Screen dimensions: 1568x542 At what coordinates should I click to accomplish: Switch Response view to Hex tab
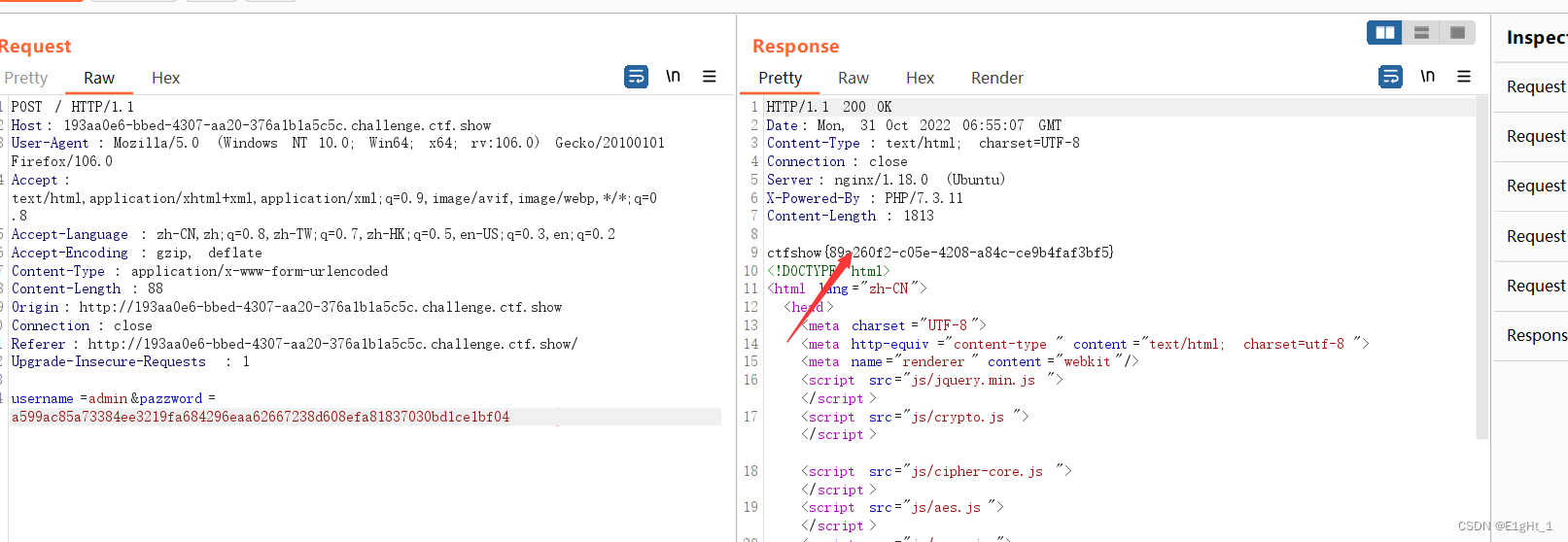click(x=920, y=78)
